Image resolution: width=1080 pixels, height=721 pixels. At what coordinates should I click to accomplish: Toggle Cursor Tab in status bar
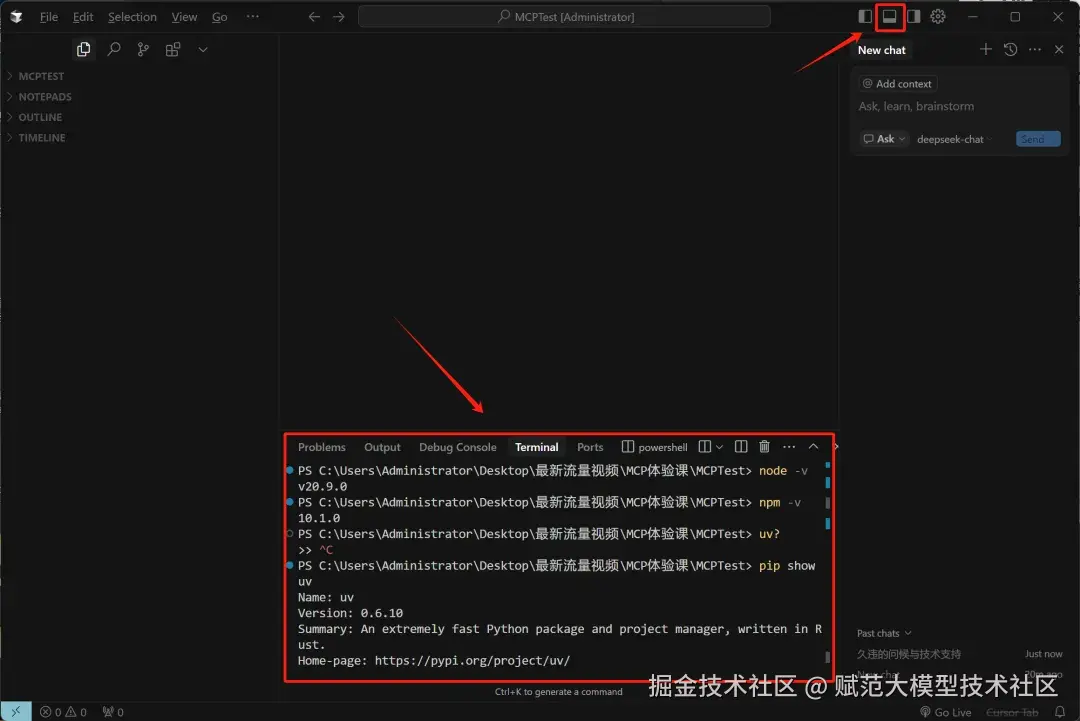pyautogui.click(x=1012, y=713)
